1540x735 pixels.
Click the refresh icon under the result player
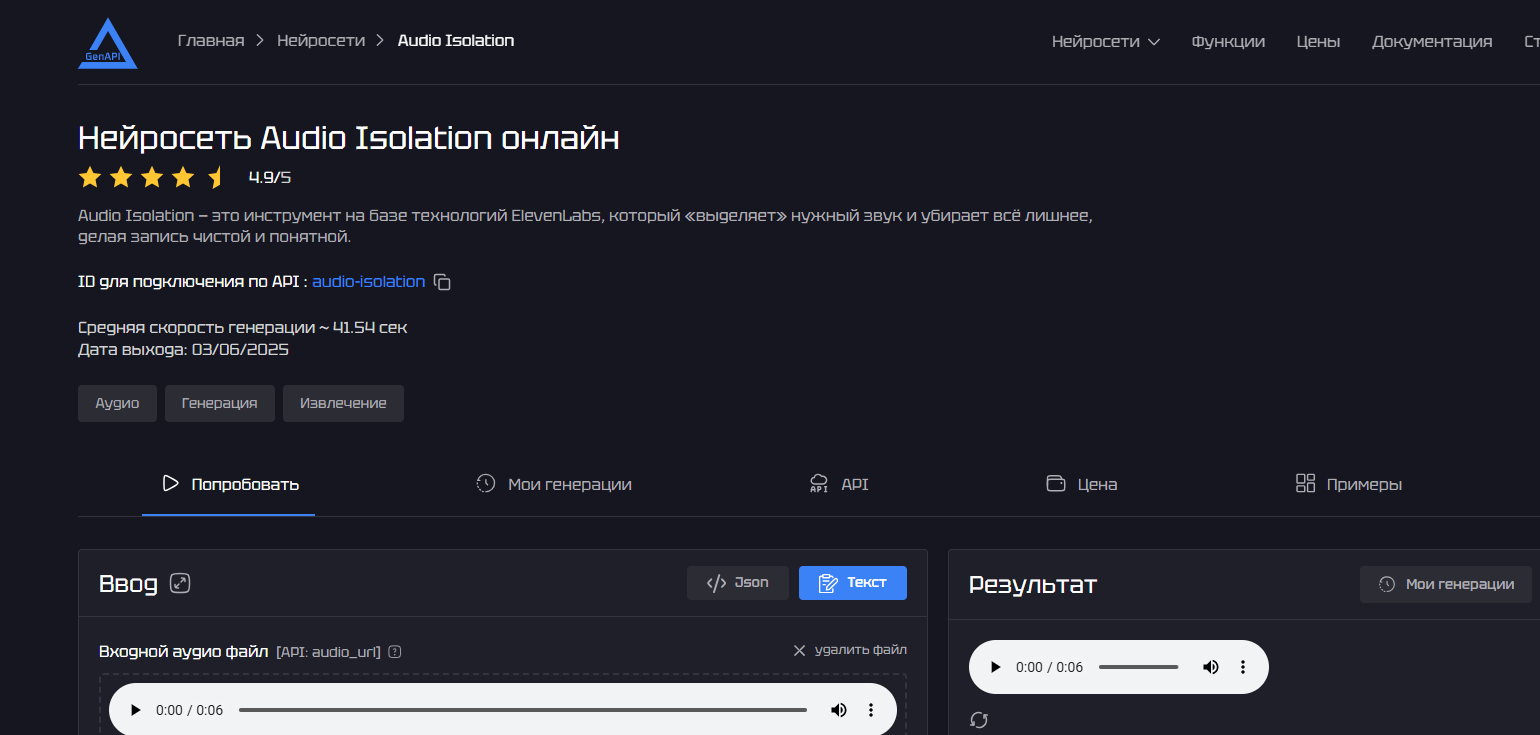tap(979, 720)
